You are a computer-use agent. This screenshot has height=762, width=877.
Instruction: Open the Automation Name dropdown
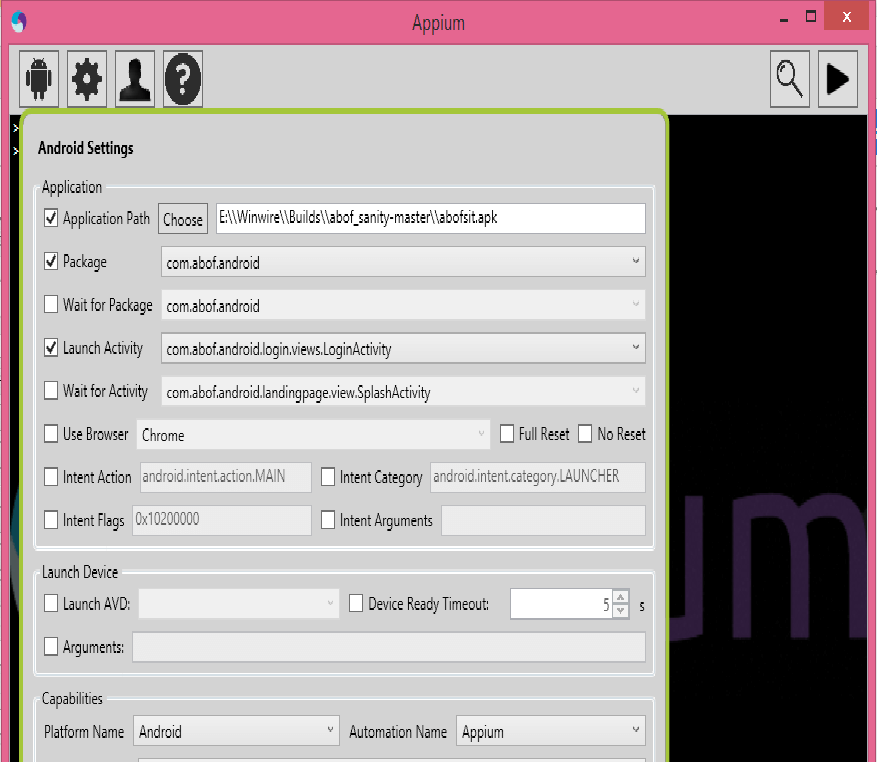point(551,731)
